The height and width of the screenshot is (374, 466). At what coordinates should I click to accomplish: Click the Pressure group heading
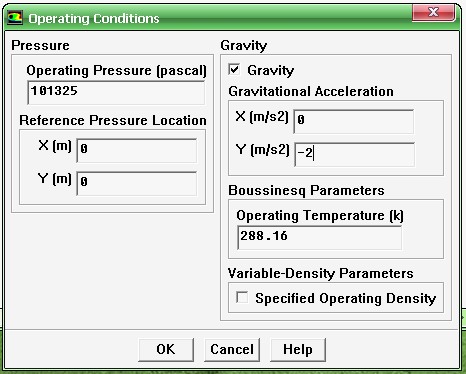pos(40,45)
